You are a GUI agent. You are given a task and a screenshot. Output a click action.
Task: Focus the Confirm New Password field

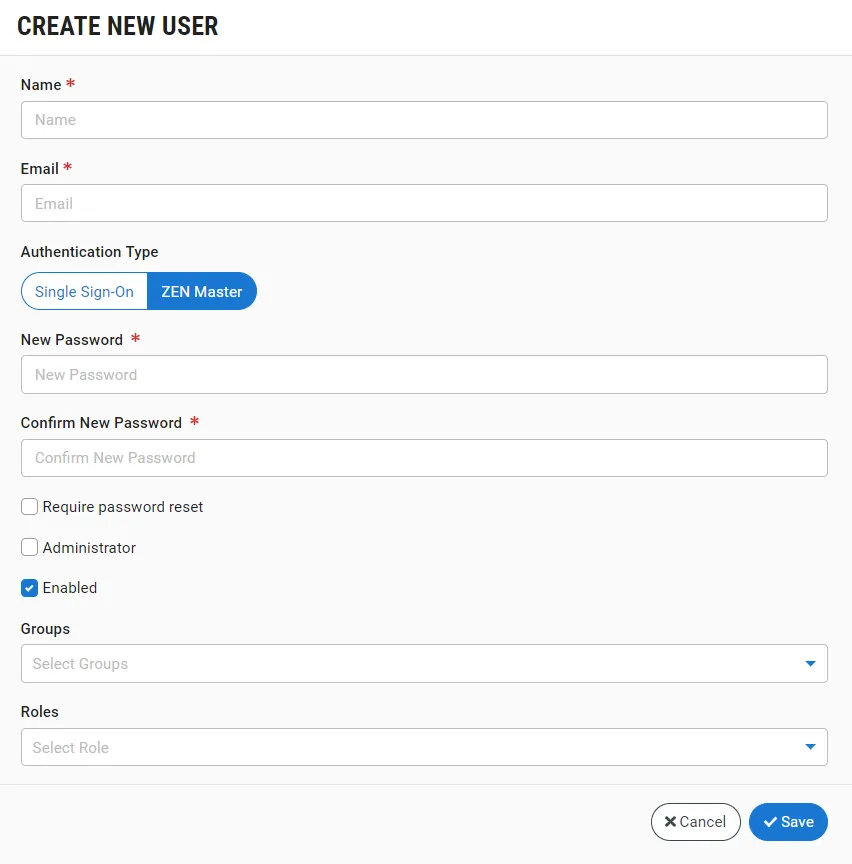tap(424, 458)
